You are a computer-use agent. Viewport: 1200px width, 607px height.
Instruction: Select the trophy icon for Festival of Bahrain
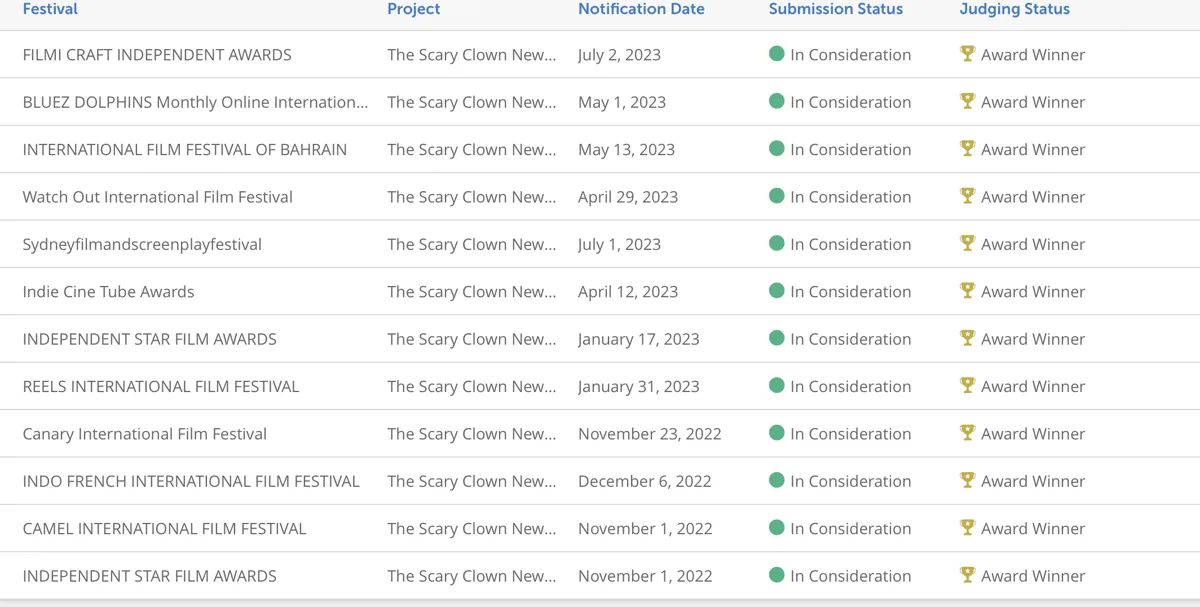(967, 148)
